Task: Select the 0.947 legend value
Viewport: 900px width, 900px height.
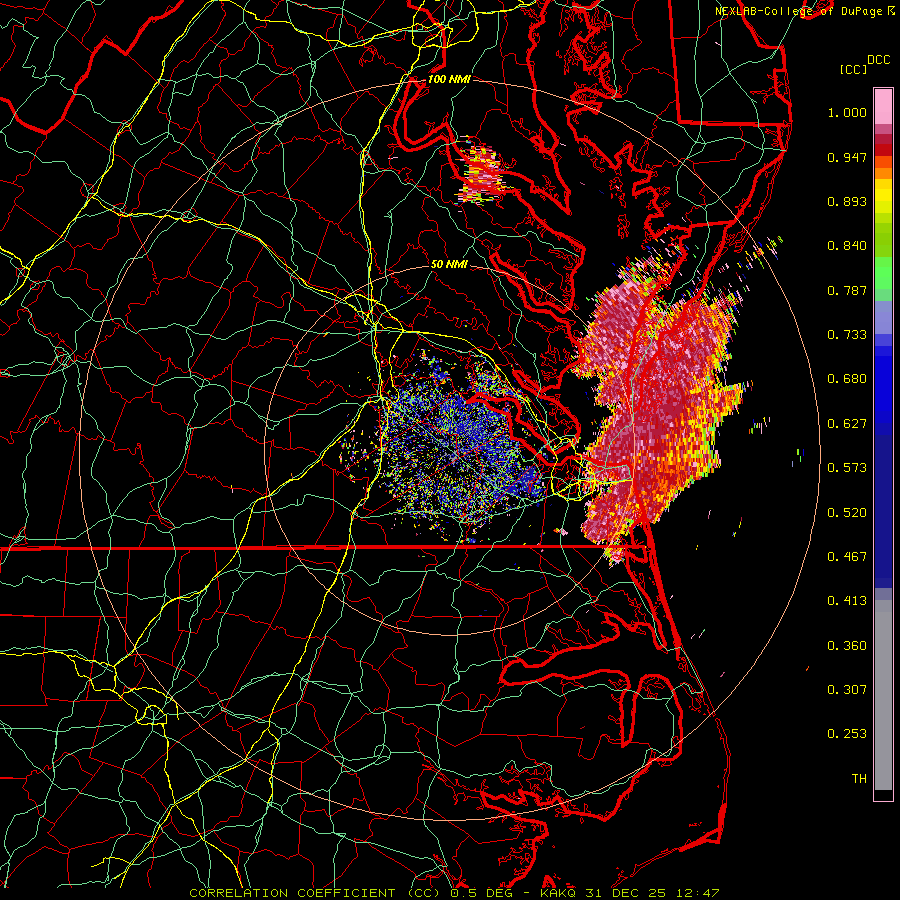Action: tap(847, 157)
